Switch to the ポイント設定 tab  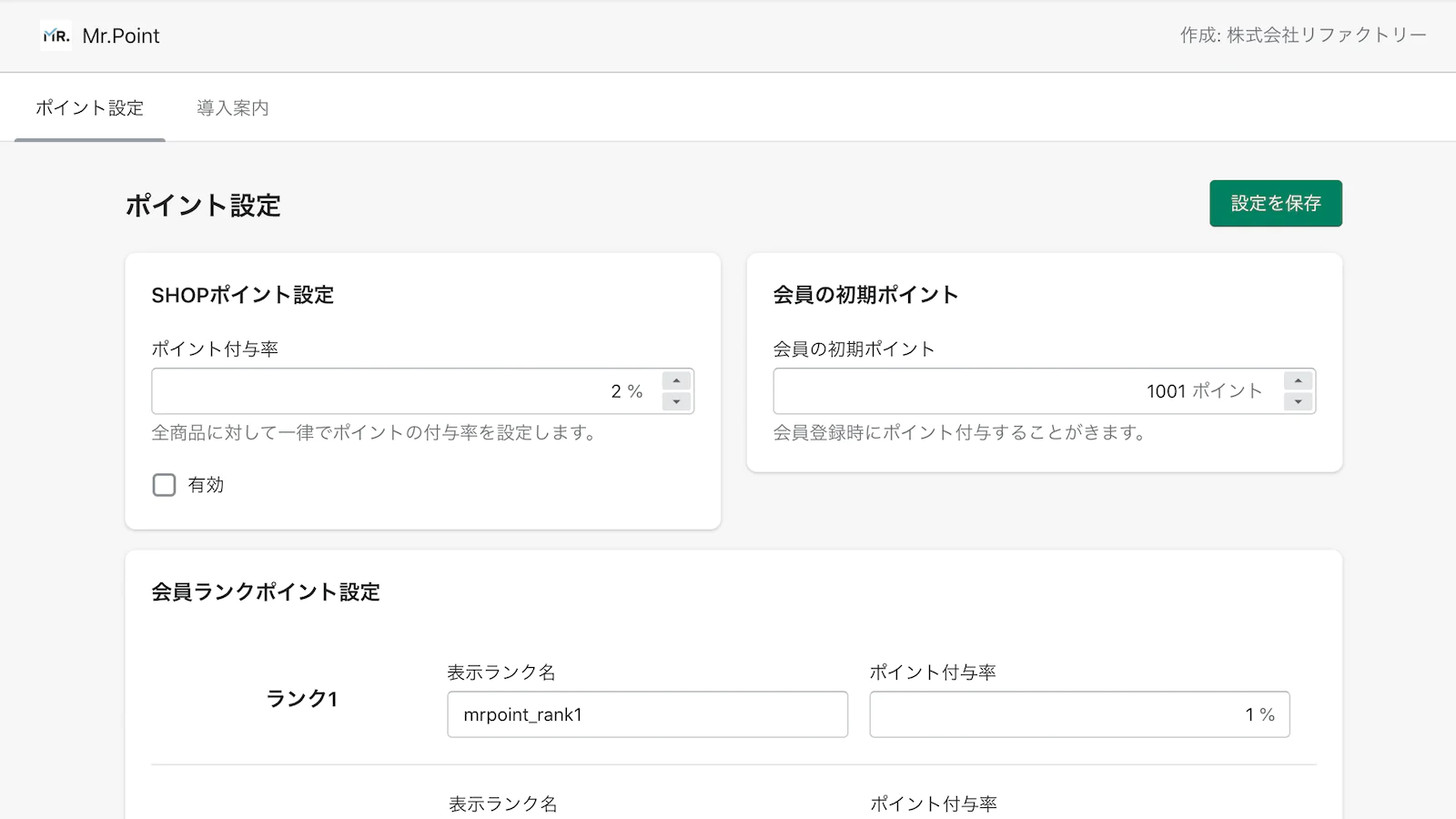coord(89,108)
